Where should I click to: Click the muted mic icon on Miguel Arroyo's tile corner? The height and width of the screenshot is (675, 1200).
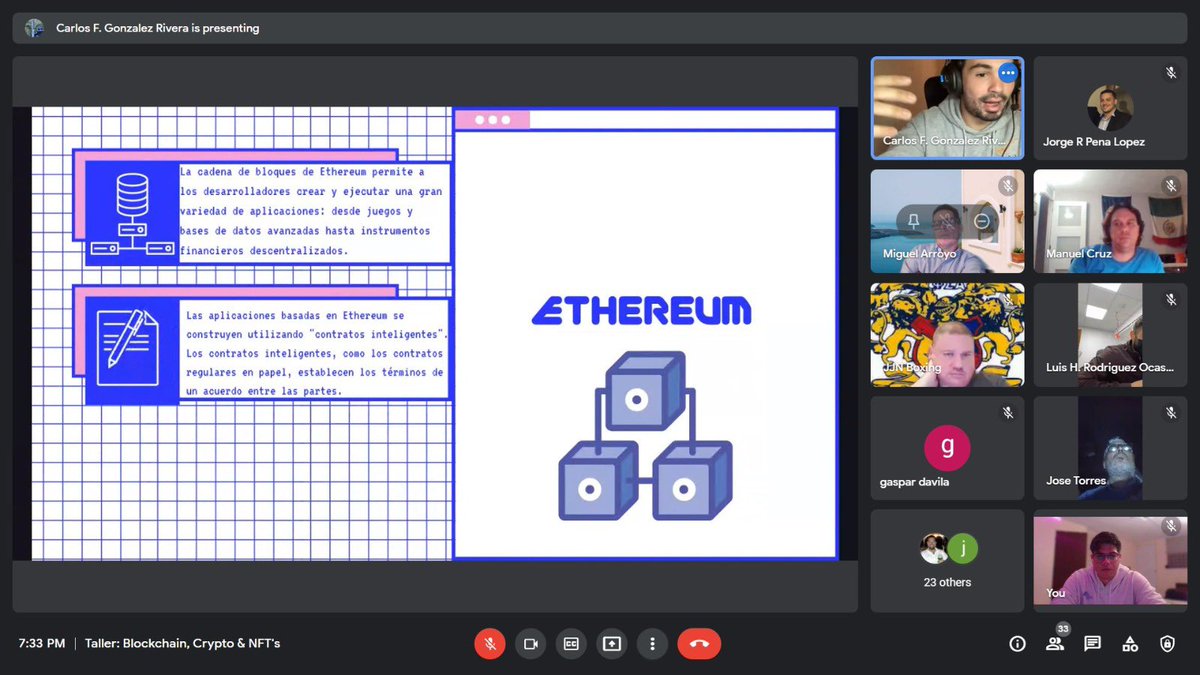pos(1008,186)
